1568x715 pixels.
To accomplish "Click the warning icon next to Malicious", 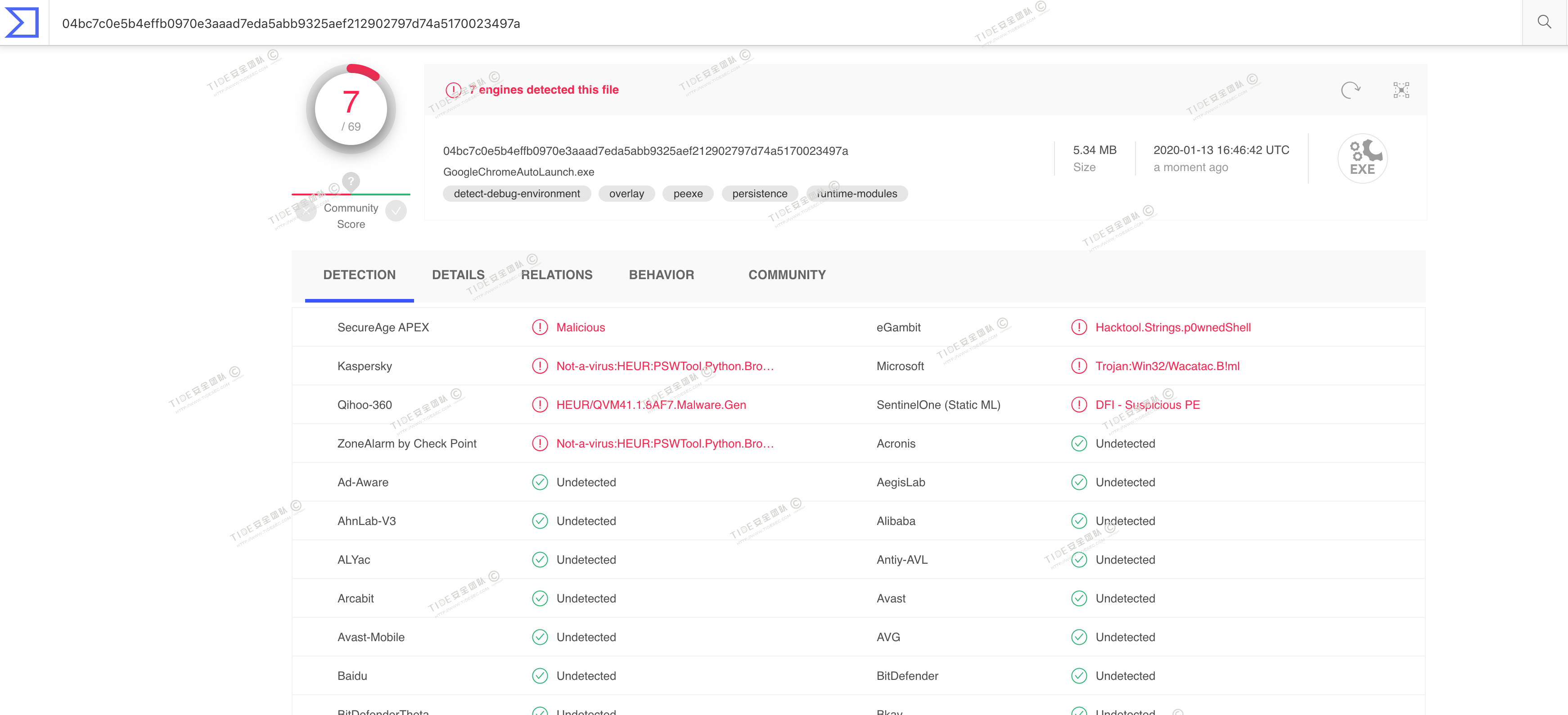I will pos(539,327).
